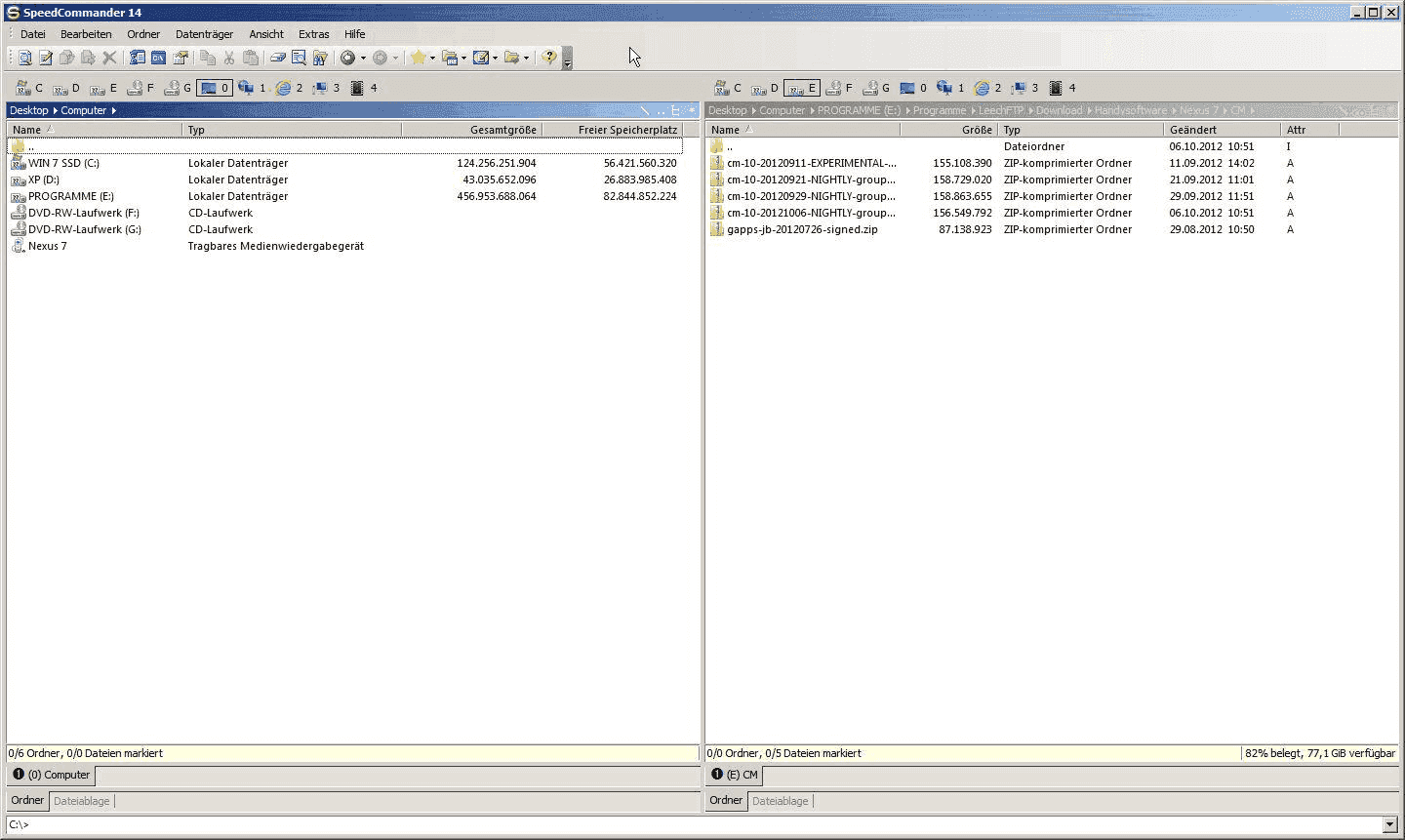The height and width of the screenshot is (840, 1405).
Task: Select location 3 in right drive bar
Action: point(1024,88)
